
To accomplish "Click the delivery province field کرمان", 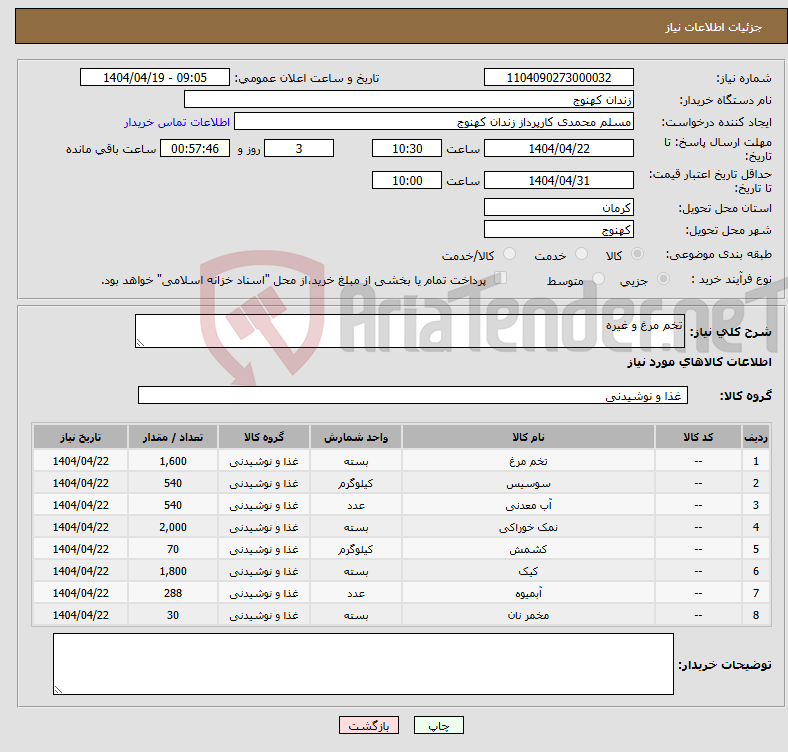I will click(x=558, y=207).
